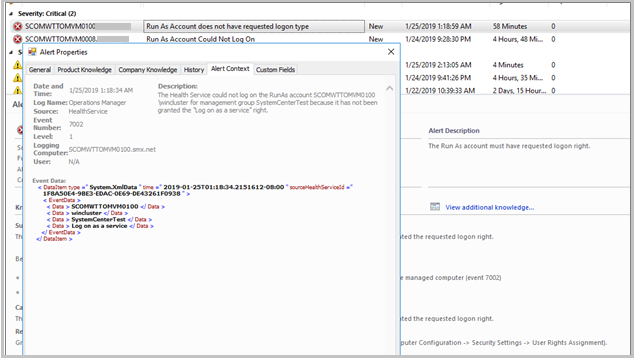Click 'Log on as a service' data element
This screenshot has width=635, height=362.
coord(99,226)
